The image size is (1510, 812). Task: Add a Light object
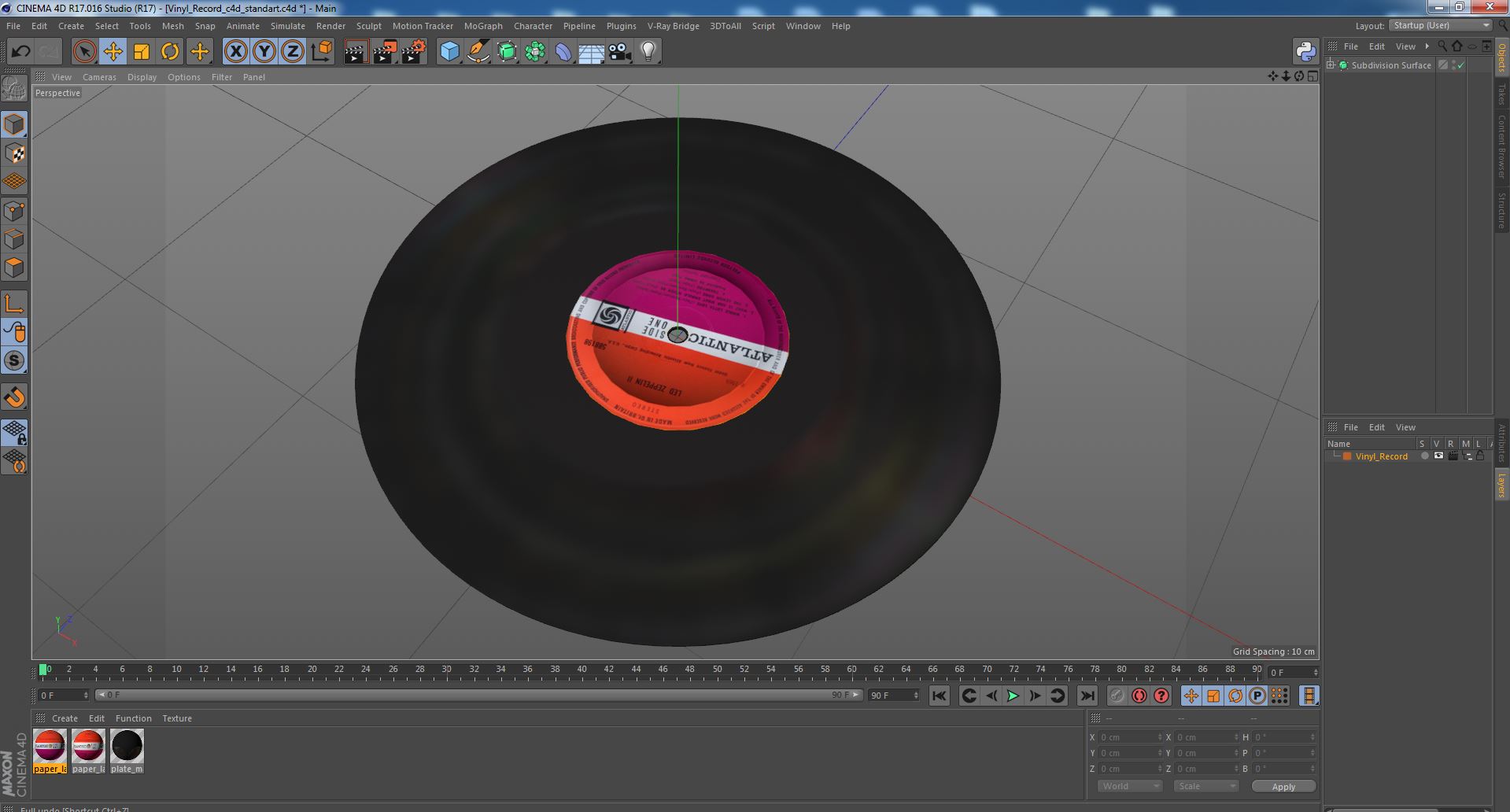648,52
